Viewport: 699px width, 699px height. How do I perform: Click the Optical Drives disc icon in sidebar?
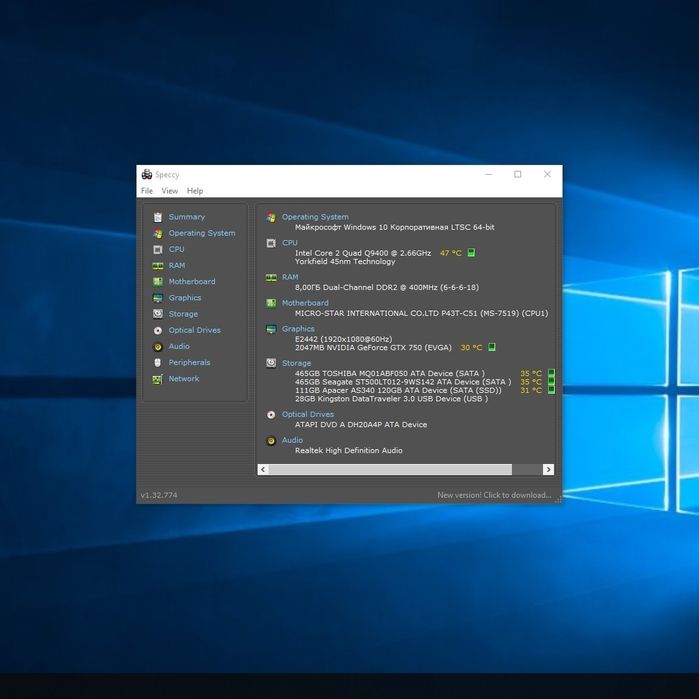pos(158,330)
